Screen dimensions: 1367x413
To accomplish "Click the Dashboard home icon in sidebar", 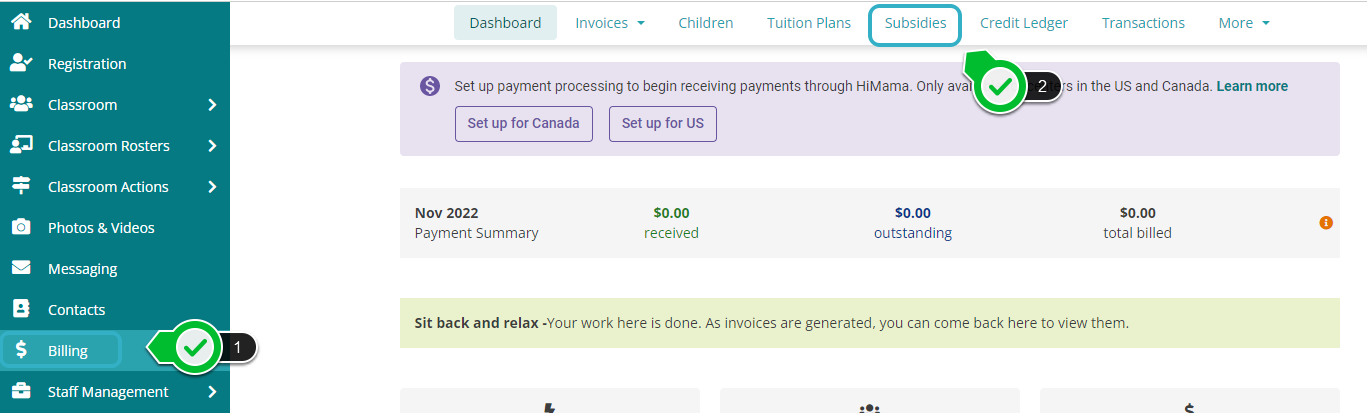I will tap(20, 22).
